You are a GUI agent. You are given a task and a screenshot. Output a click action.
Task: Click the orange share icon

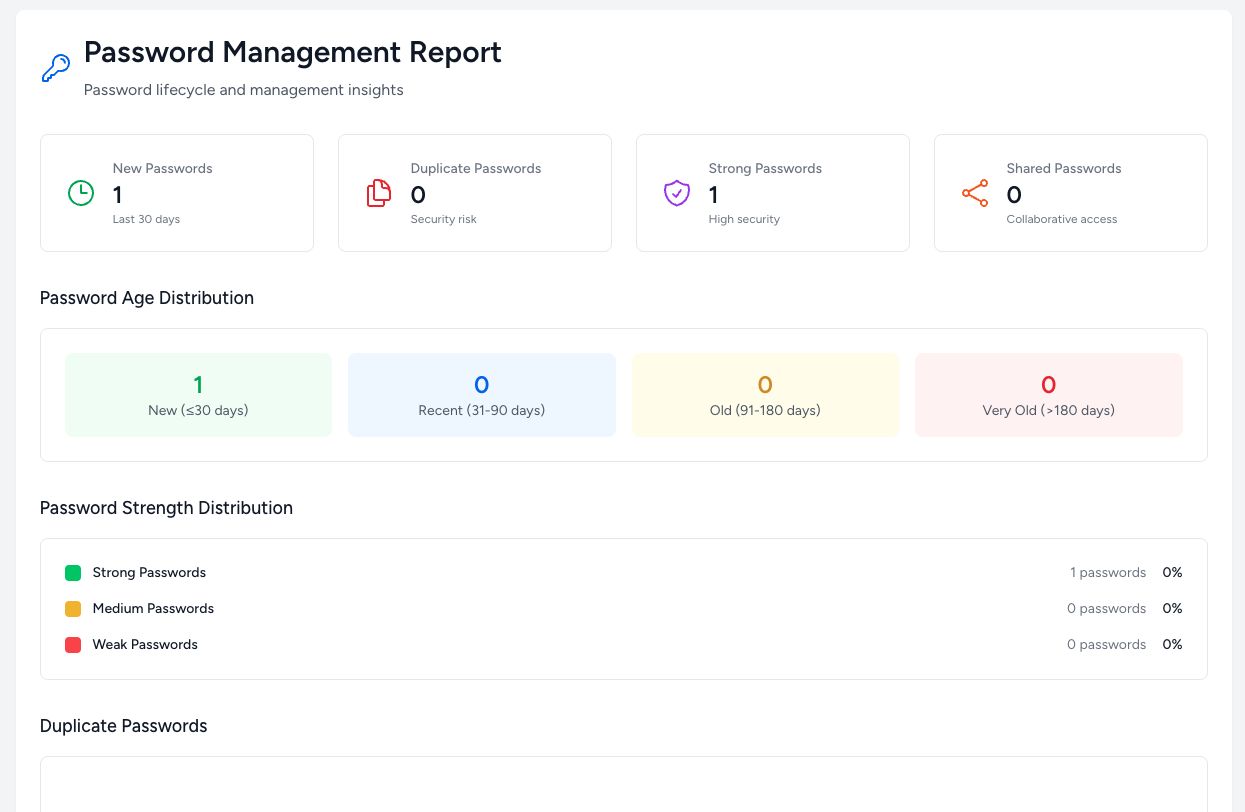[x=975, y=193]
